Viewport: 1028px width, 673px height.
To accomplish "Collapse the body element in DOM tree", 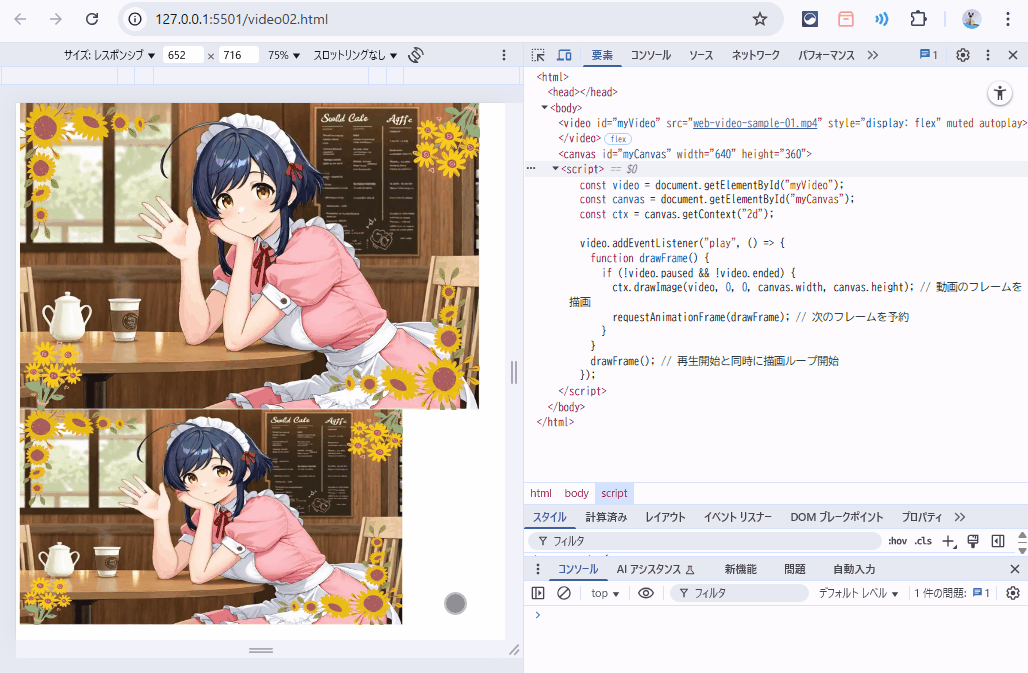I will (545, 107).
